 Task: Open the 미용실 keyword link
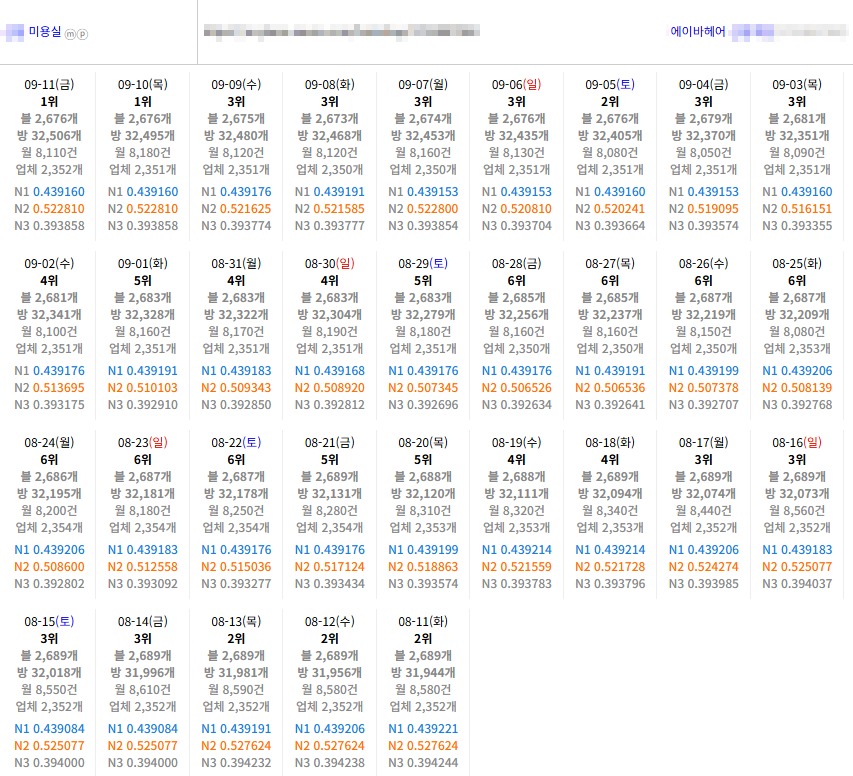pyautogui.click(x=45, y=32)
